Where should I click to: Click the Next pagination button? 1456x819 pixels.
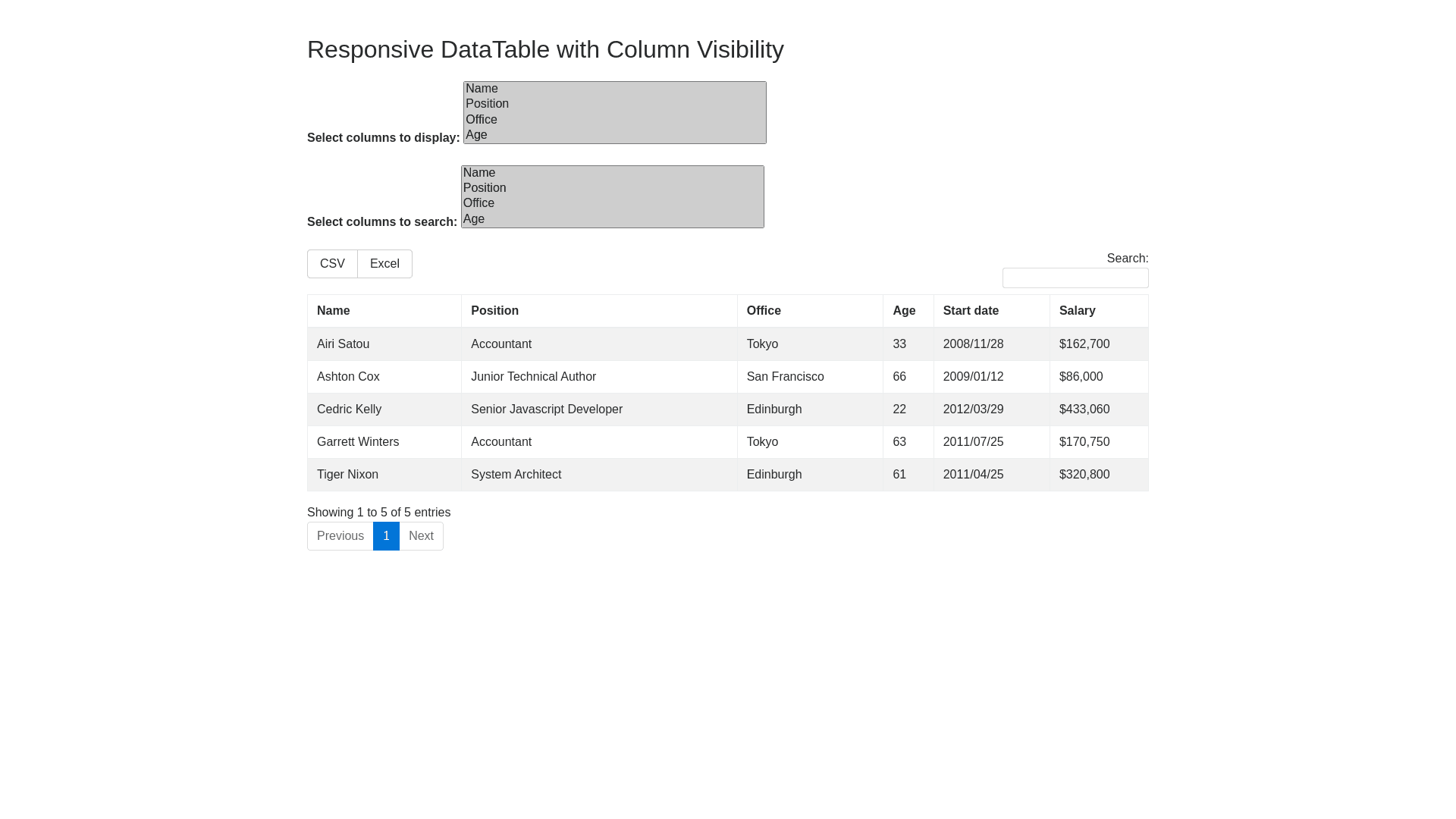[x=421, y=536]
